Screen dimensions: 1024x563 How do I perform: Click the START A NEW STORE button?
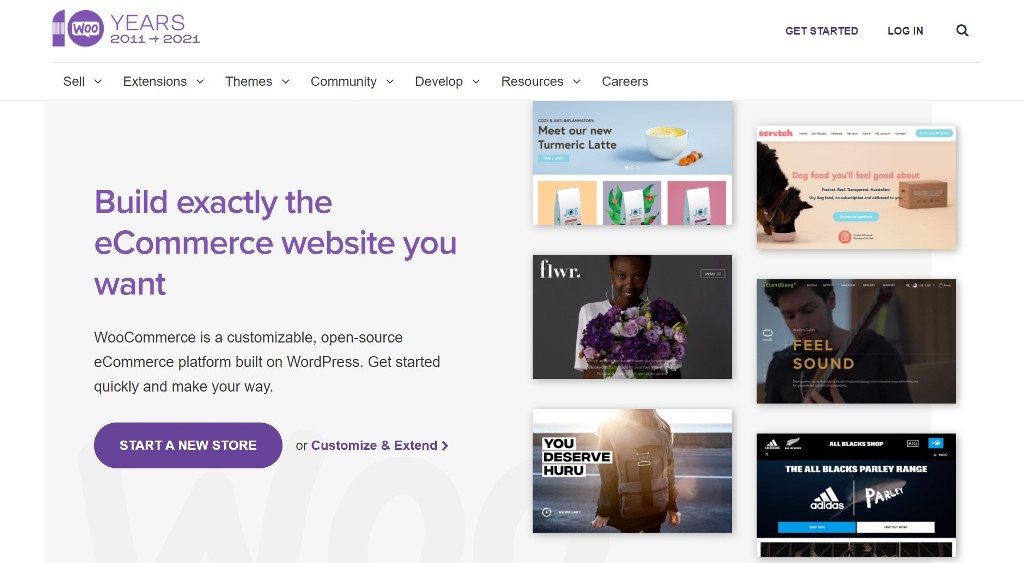click(188, 445)
